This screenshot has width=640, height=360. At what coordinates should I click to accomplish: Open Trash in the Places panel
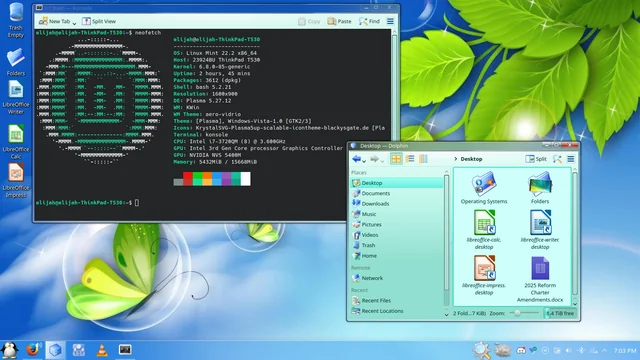pyautogui.click(x=397, y=245)
